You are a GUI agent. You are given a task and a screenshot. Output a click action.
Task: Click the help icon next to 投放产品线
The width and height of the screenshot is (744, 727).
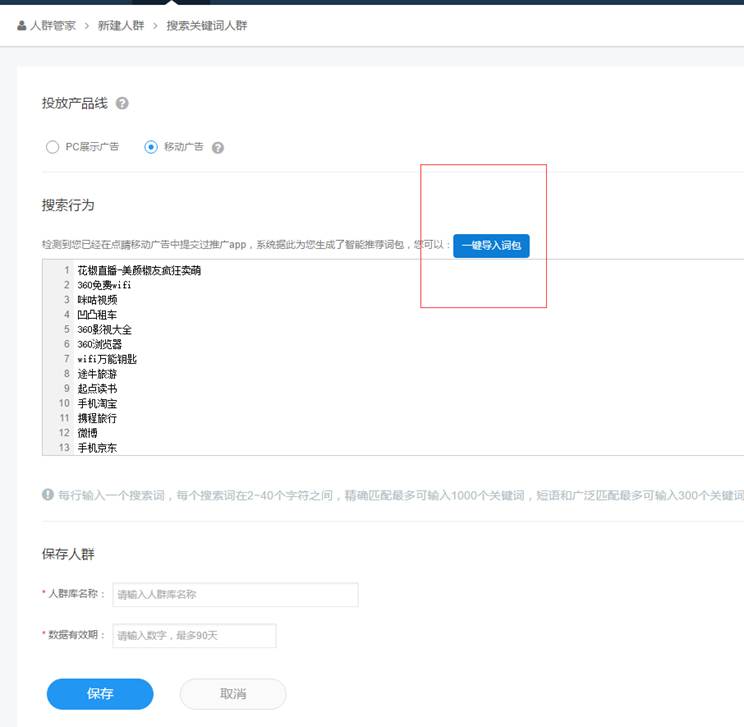122,103
